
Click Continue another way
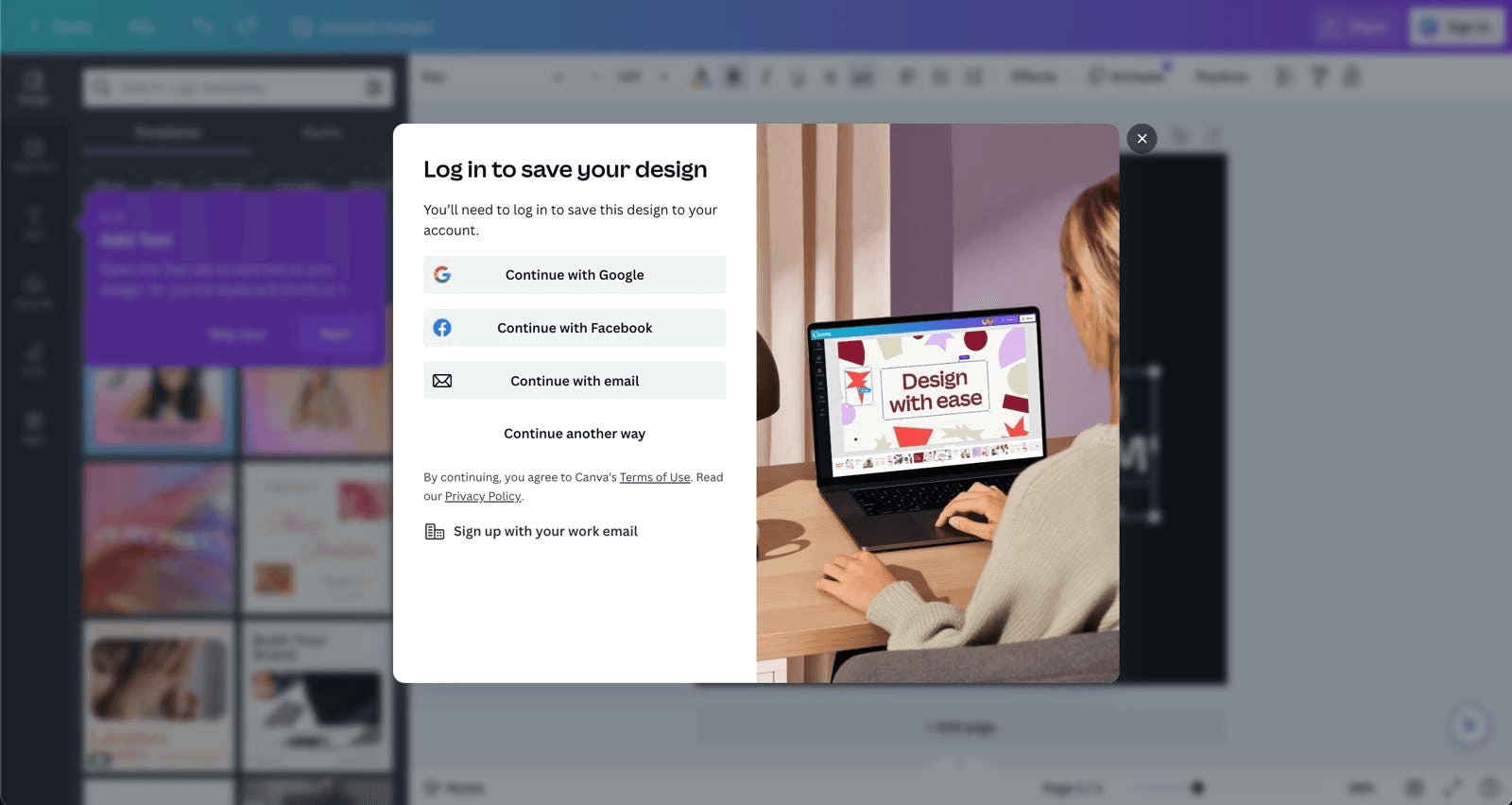click(575, 434)
